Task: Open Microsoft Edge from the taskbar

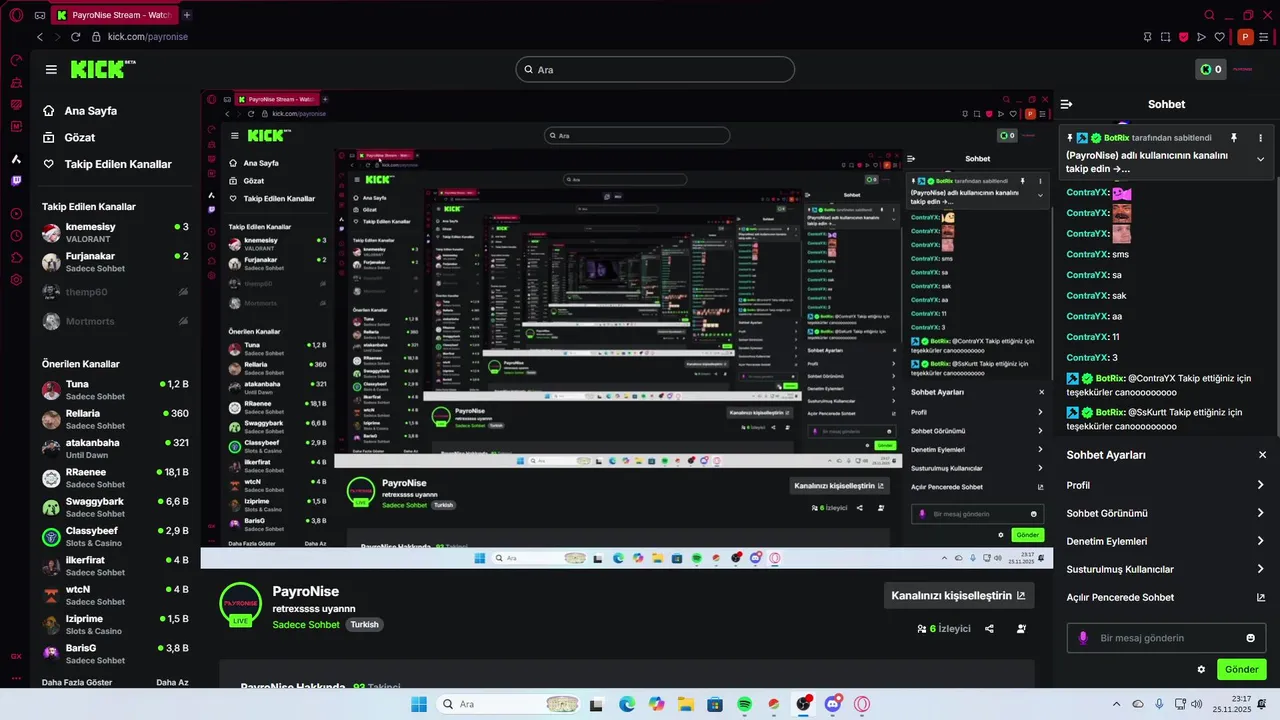Action: (x=626, y=704)
